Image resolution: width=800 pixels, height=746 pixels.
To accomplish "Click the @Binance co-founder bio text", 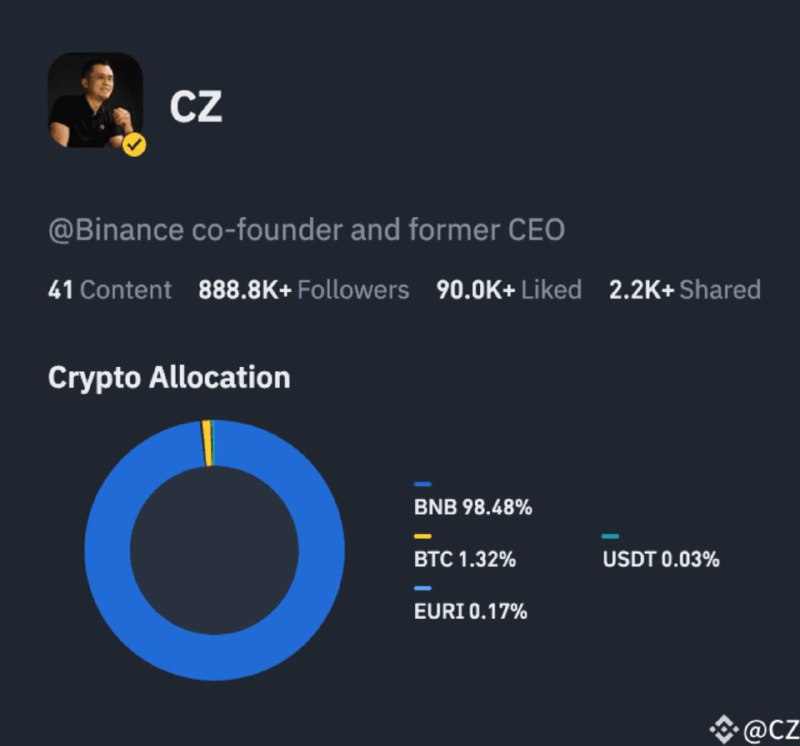I will 306,230.
